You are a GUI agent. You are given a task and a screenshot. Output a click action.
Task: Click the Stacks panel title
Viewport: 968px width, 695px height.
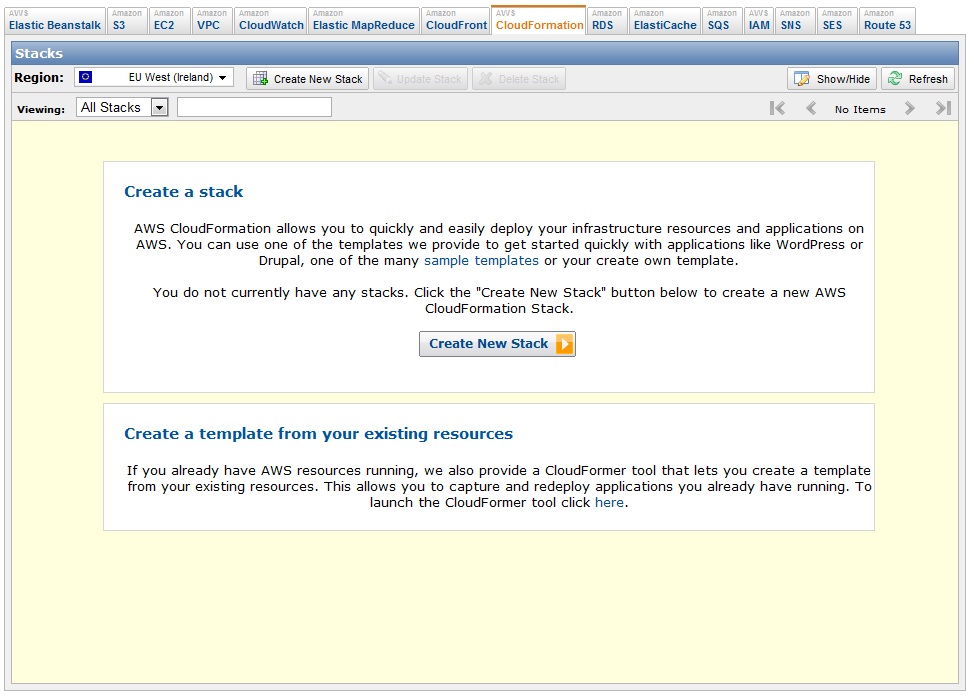(39, 53)
